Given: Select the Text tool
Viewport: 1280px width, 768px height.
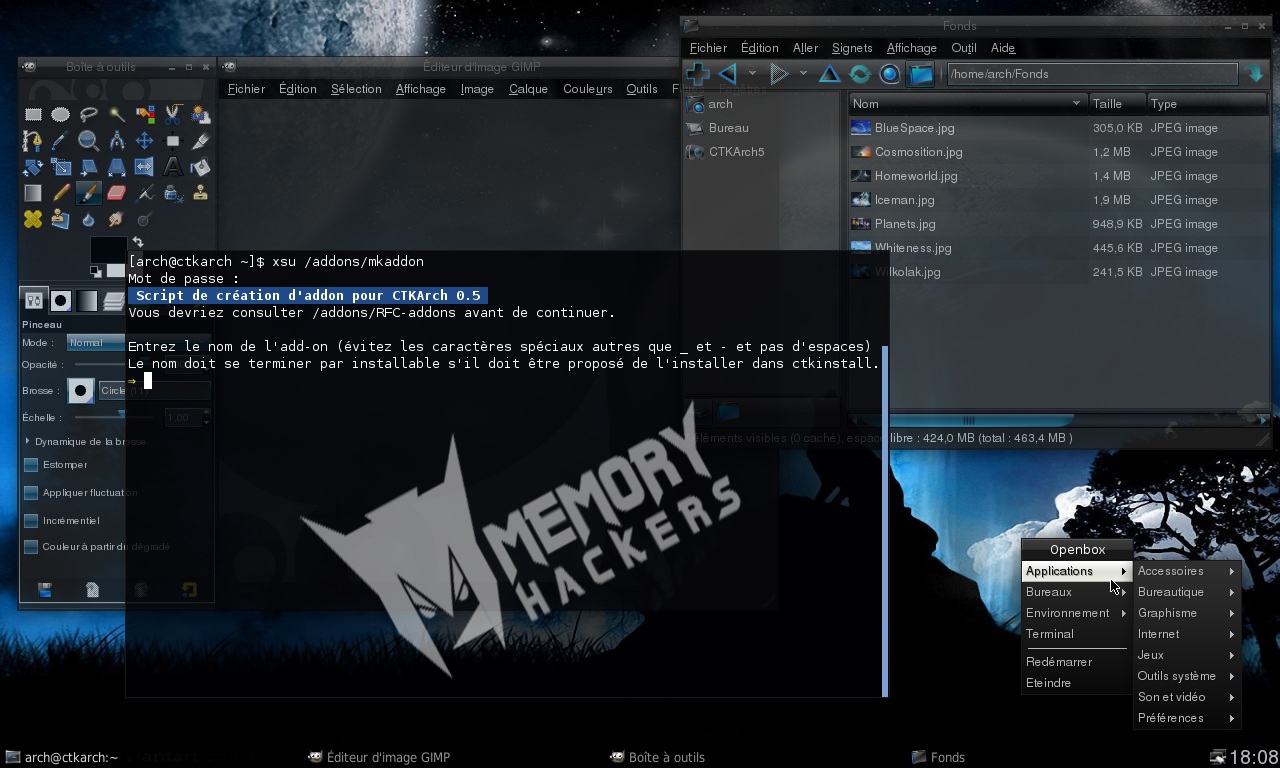Looking at the screenshot, I should (x=173, y=167).
